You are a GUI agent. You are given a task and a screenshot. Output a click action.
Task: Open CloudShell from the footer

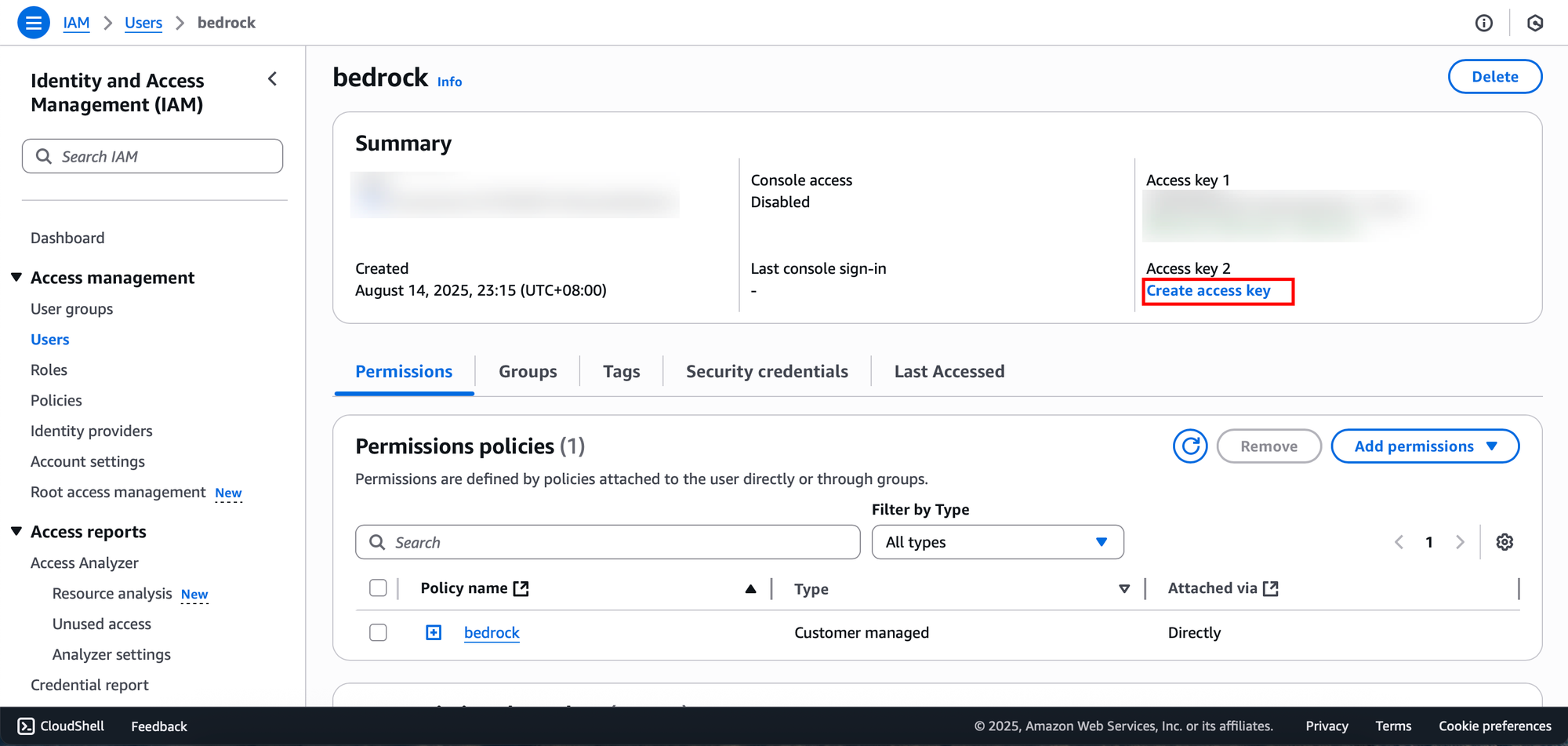click(x=61, y=726)
